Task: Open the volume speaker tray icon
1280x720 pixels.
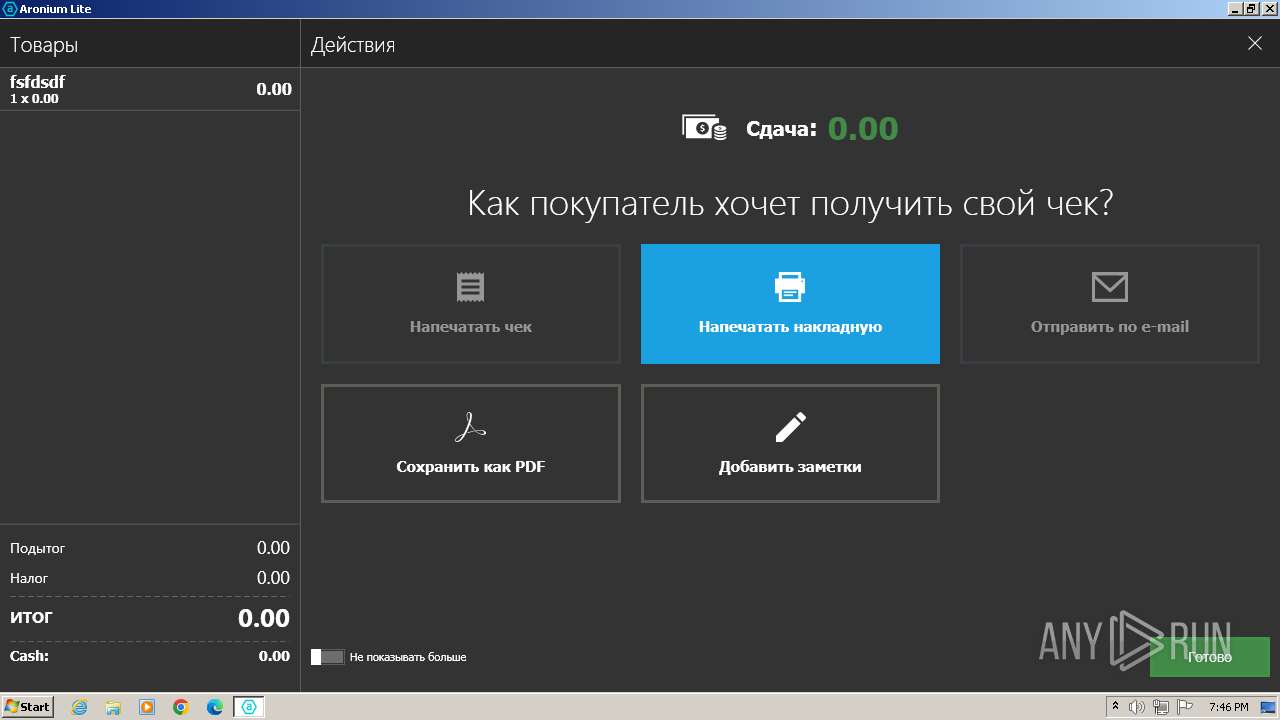Action: click(x=1138, y=707)
